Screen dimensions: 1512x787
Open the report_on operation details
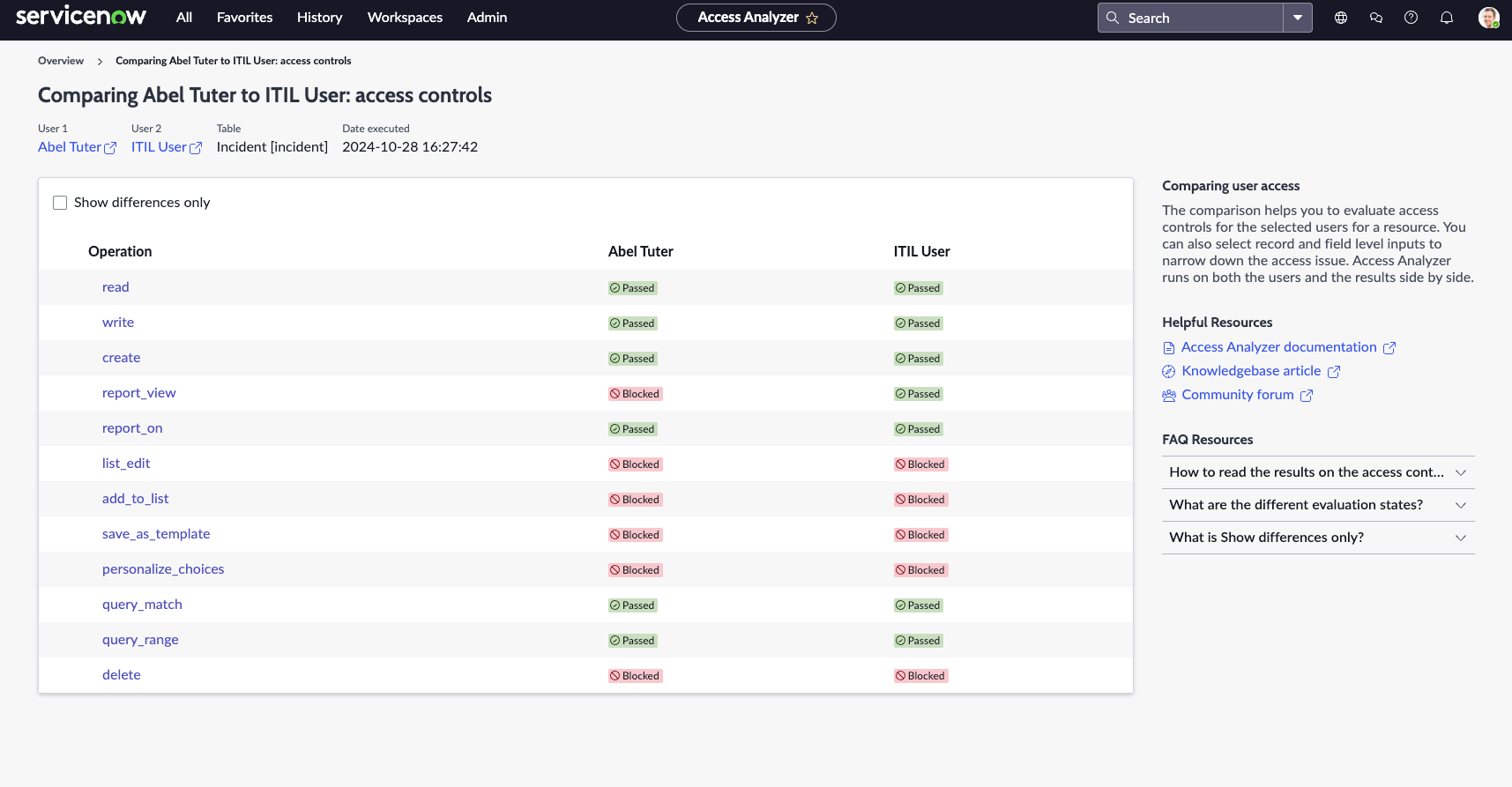click(132, 428)
